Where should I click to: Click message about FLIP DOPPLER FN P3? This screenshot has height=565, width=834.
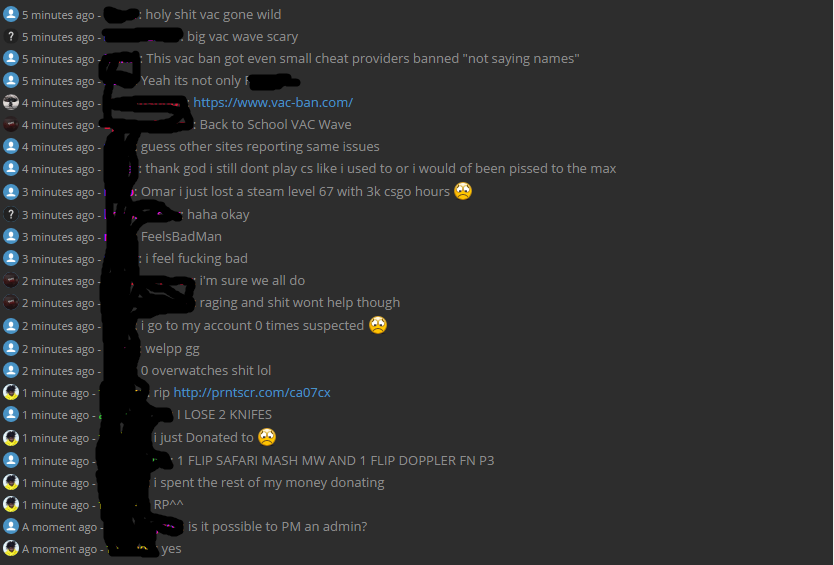(x=336, y=461)
